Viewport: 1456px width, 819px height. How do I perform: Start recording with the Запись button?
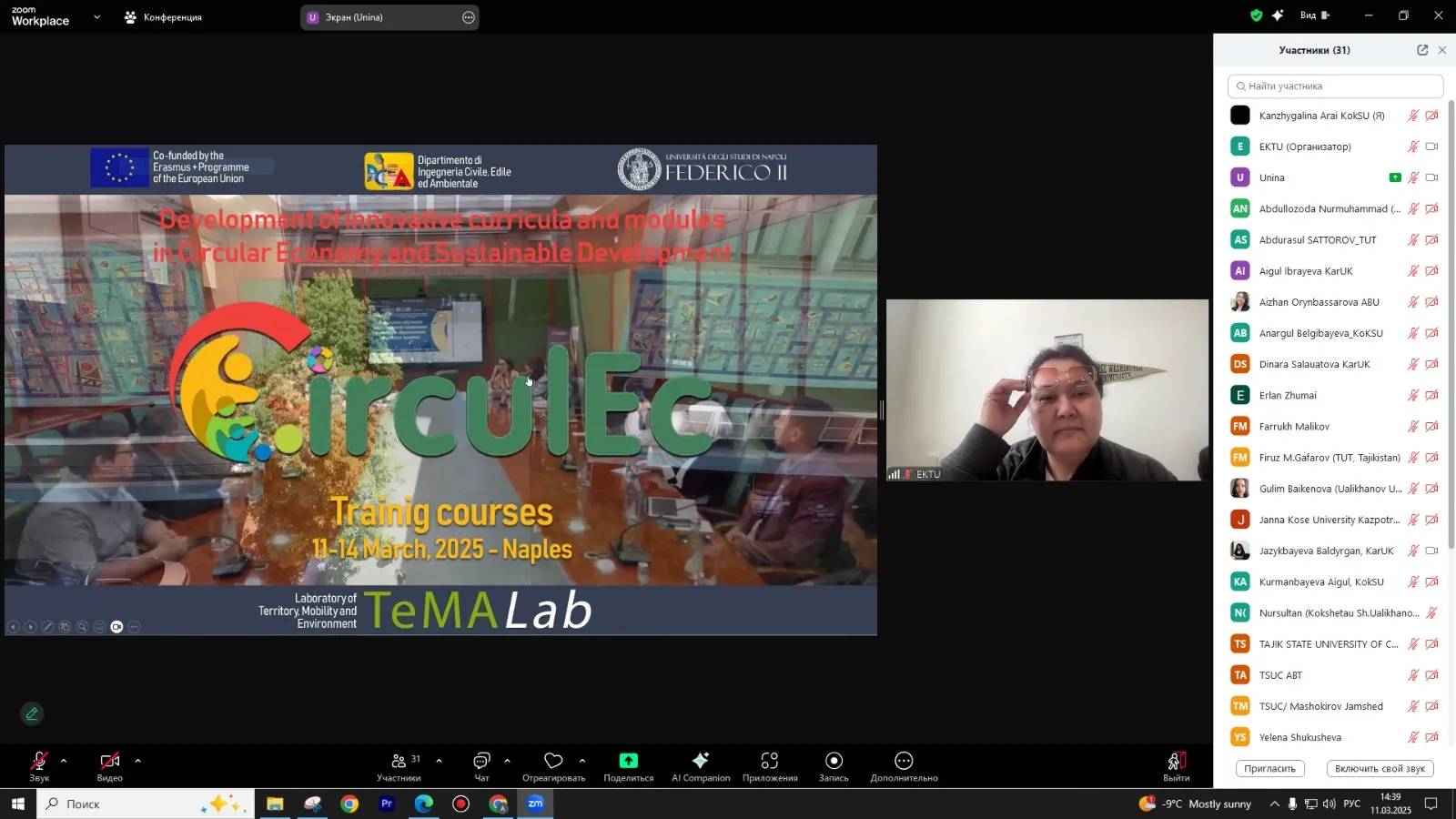[834, 762]
